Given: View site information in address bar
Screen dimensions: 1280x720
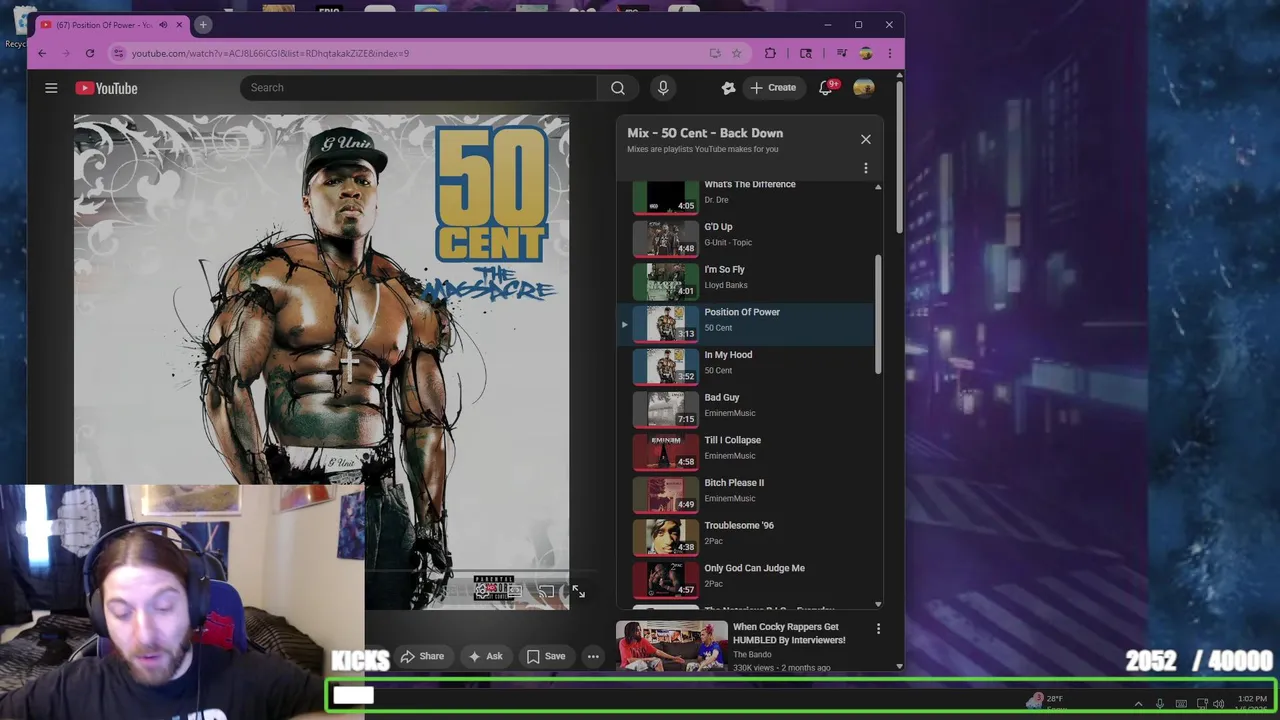Looking at the screenshot, I should 118,53.
